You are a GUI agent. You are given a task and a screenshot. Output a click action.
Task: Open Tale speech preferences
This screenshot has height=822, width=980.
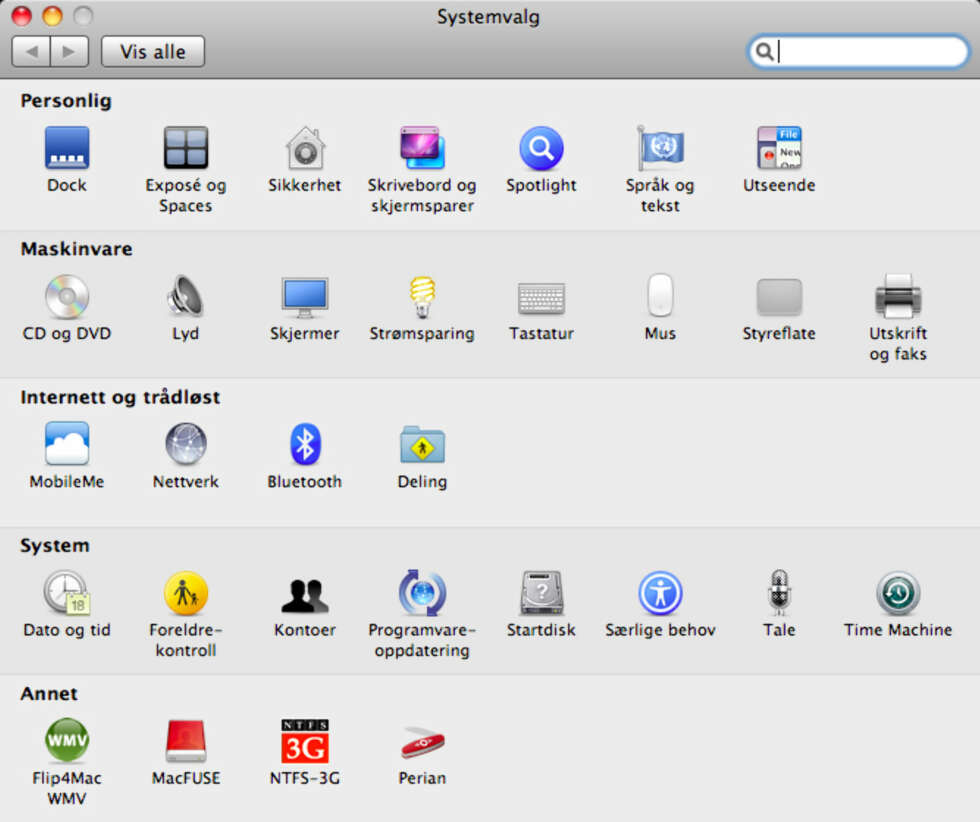click(779, 592)
